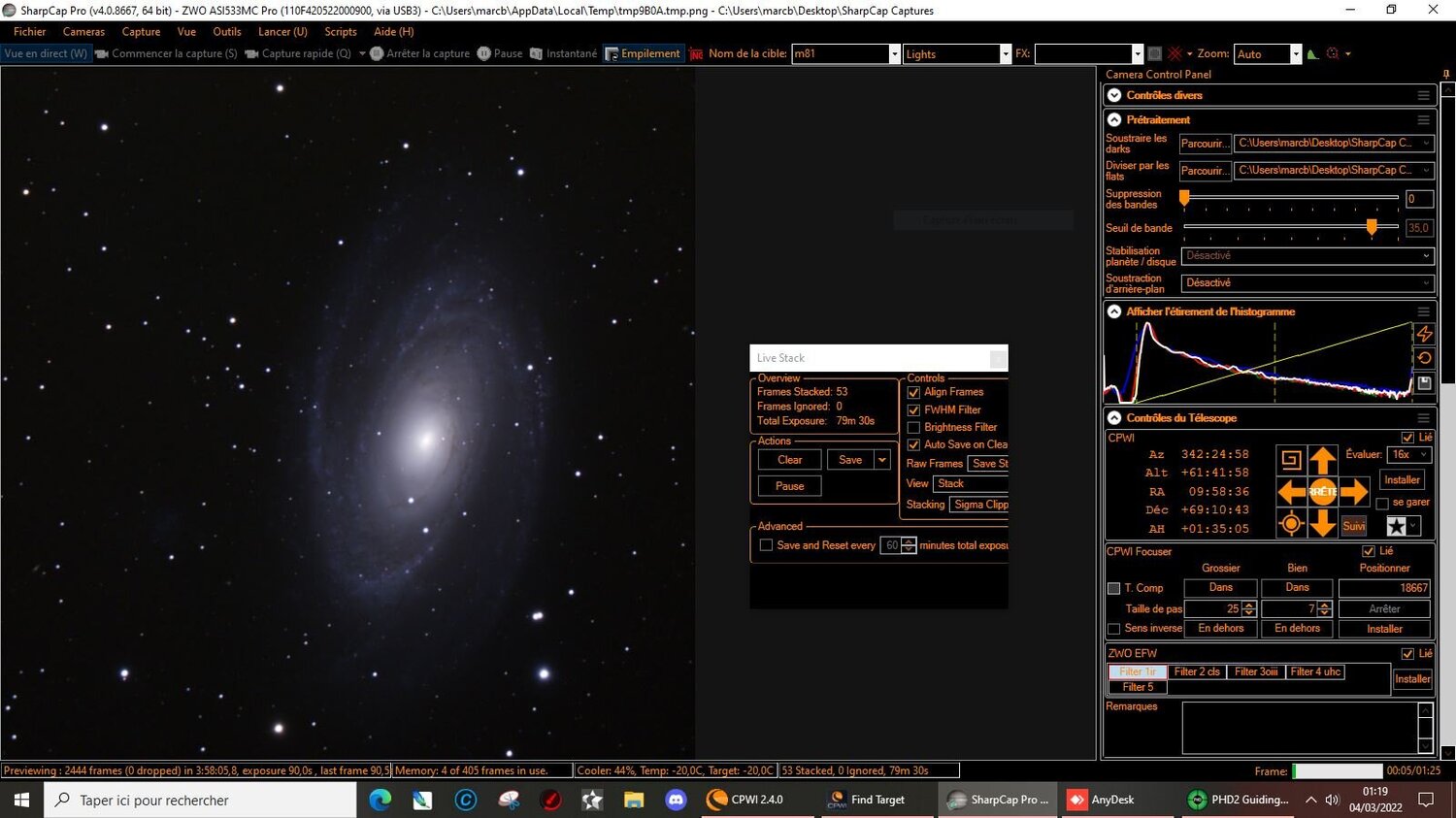Open the Contrôles divers panel options menu

(1424, 95)
